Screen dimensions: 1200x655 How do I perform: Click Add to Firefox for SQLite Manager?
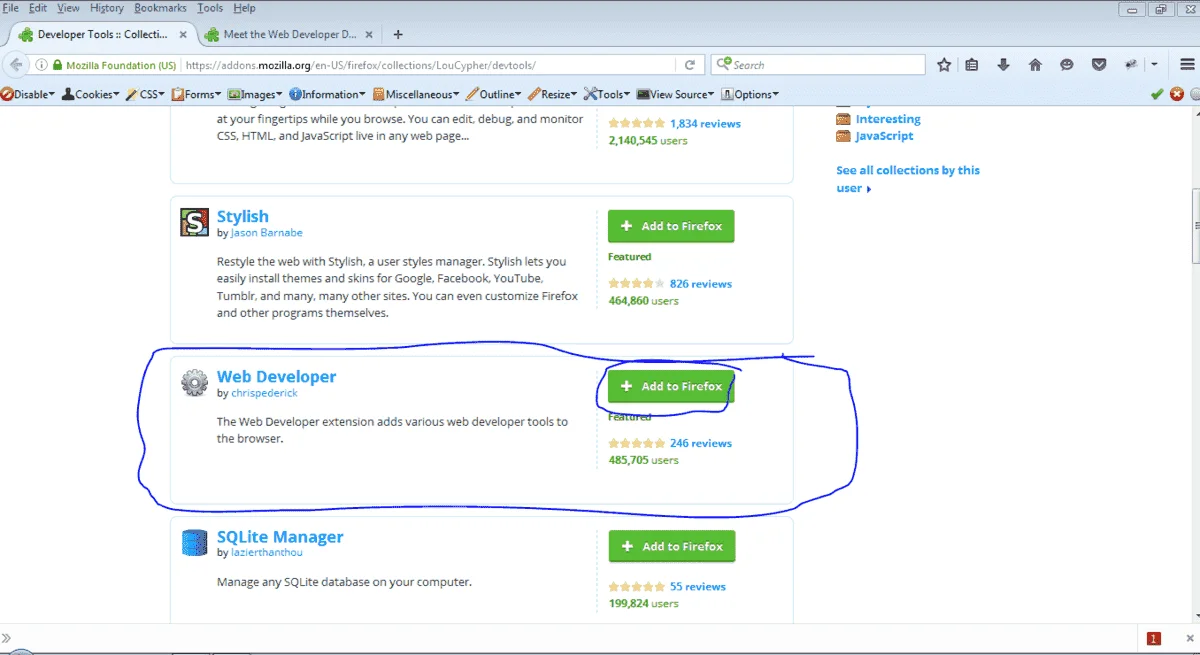coord(672,546)
